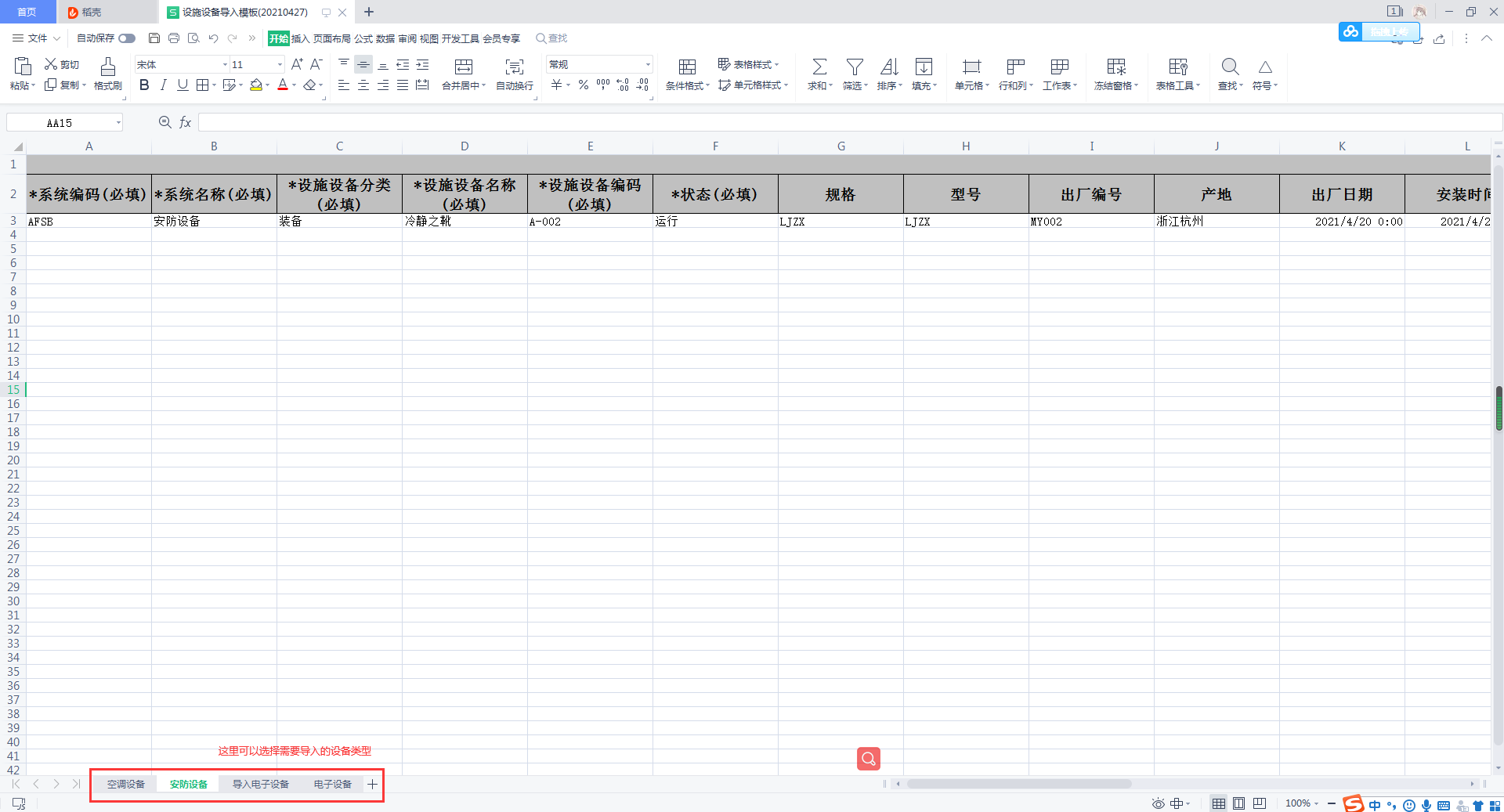The height and width of the screenshot is (812, 1504).
Task: Open the File (文件) menu dropdown
Action: click(37, 38)
